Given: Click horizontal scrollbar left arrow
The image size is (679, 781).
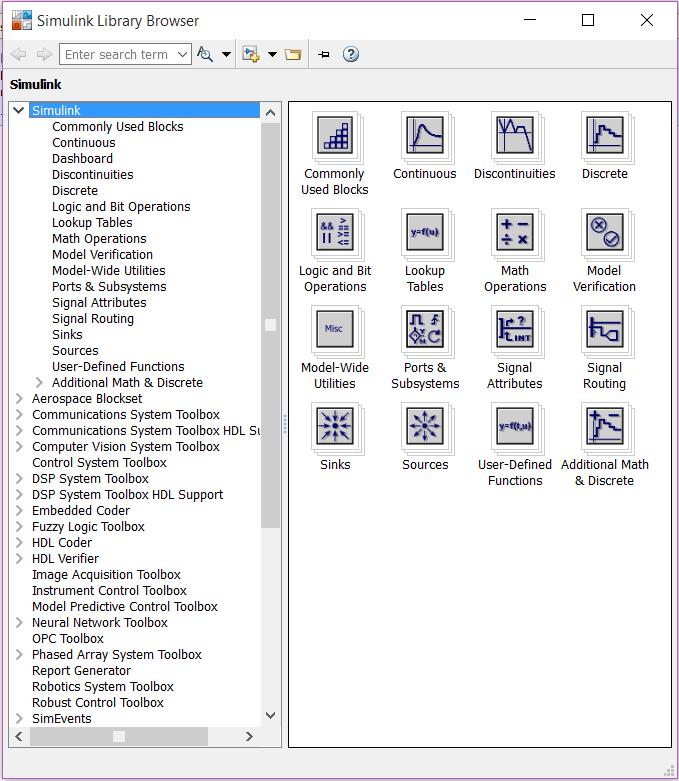Looking at the screenshot, I should click(19, 736).
